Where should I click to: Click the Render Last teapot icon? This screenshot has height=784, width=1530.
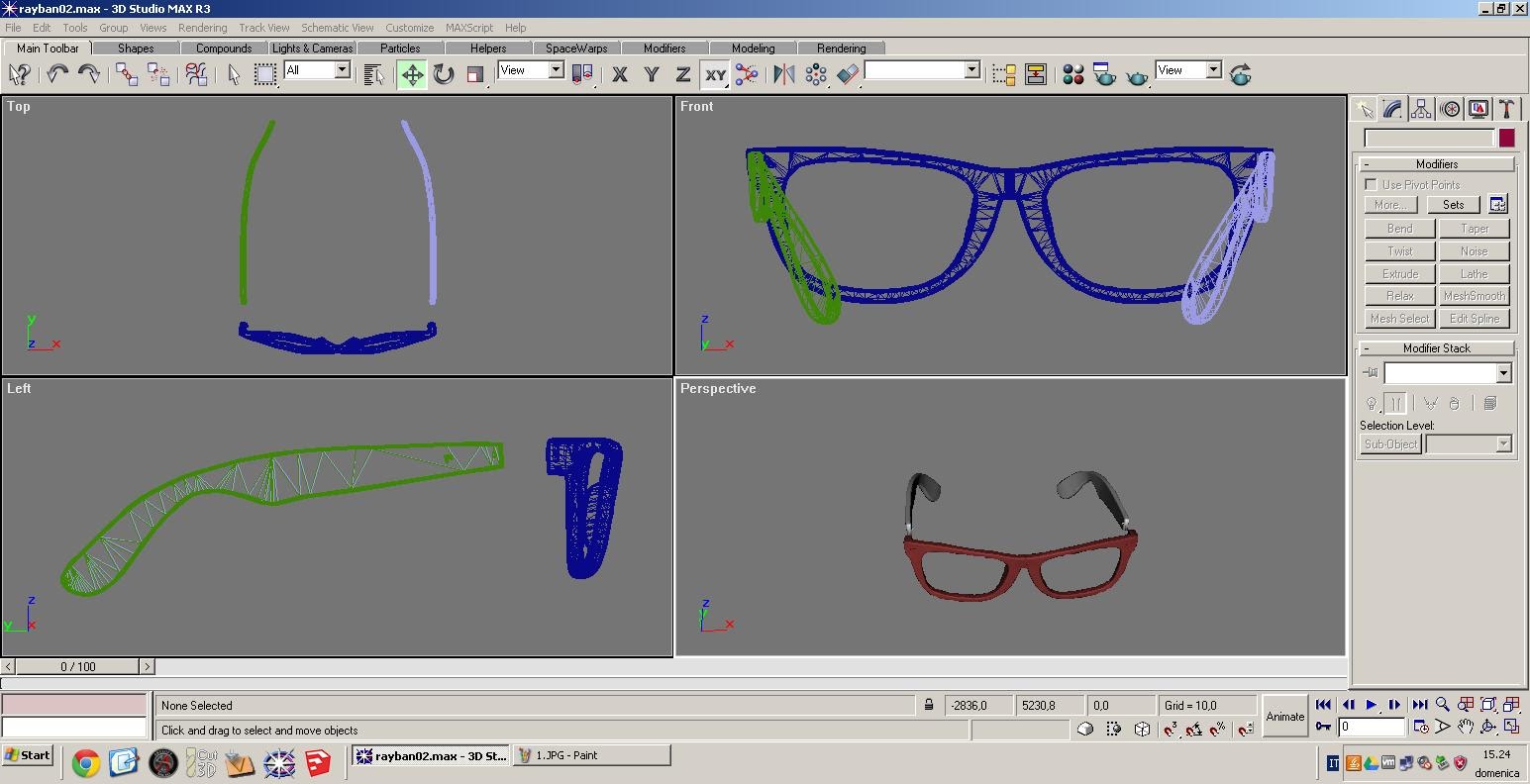pos(1241,74)
